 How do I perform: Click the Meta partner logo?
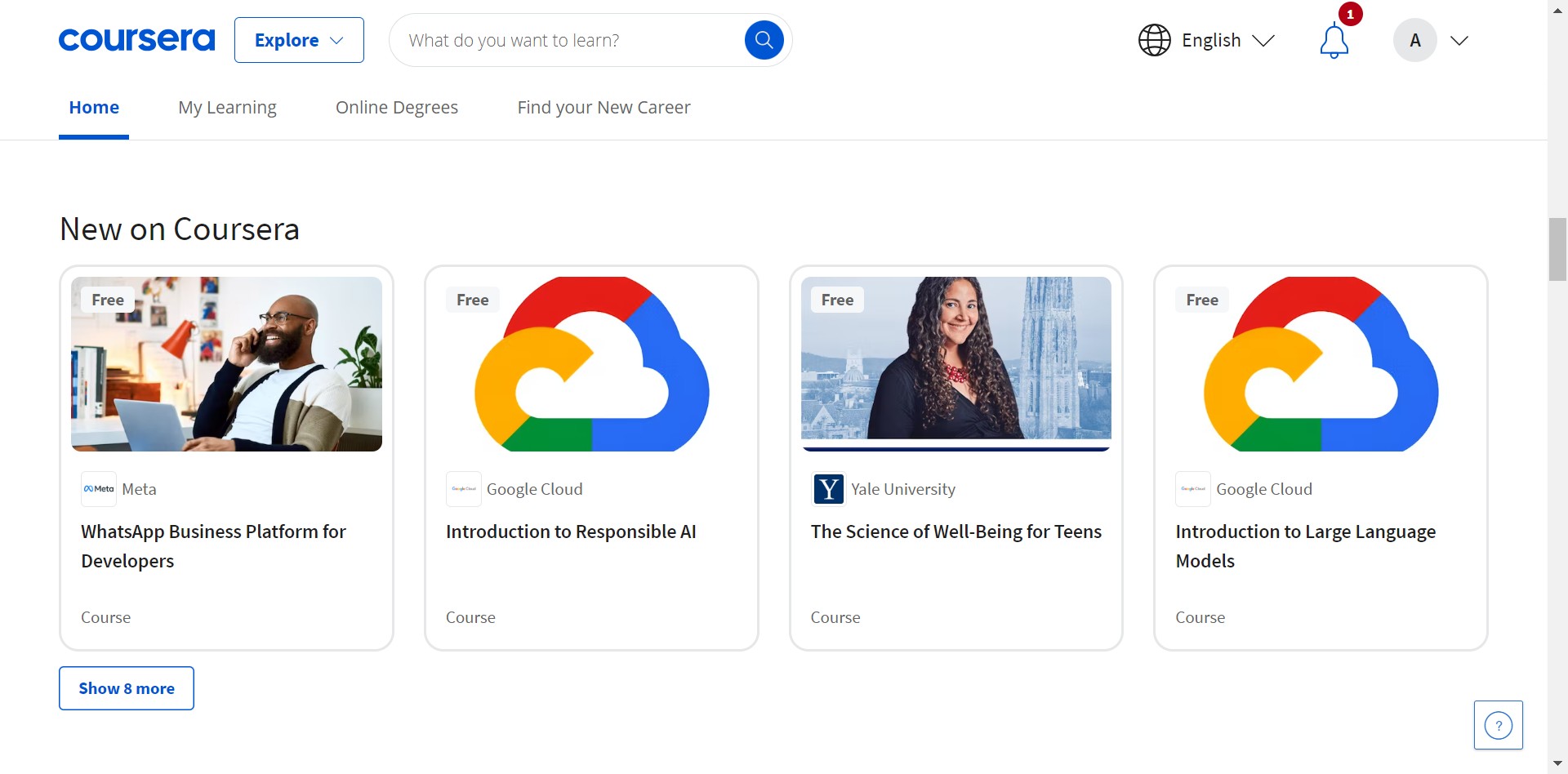99,489
